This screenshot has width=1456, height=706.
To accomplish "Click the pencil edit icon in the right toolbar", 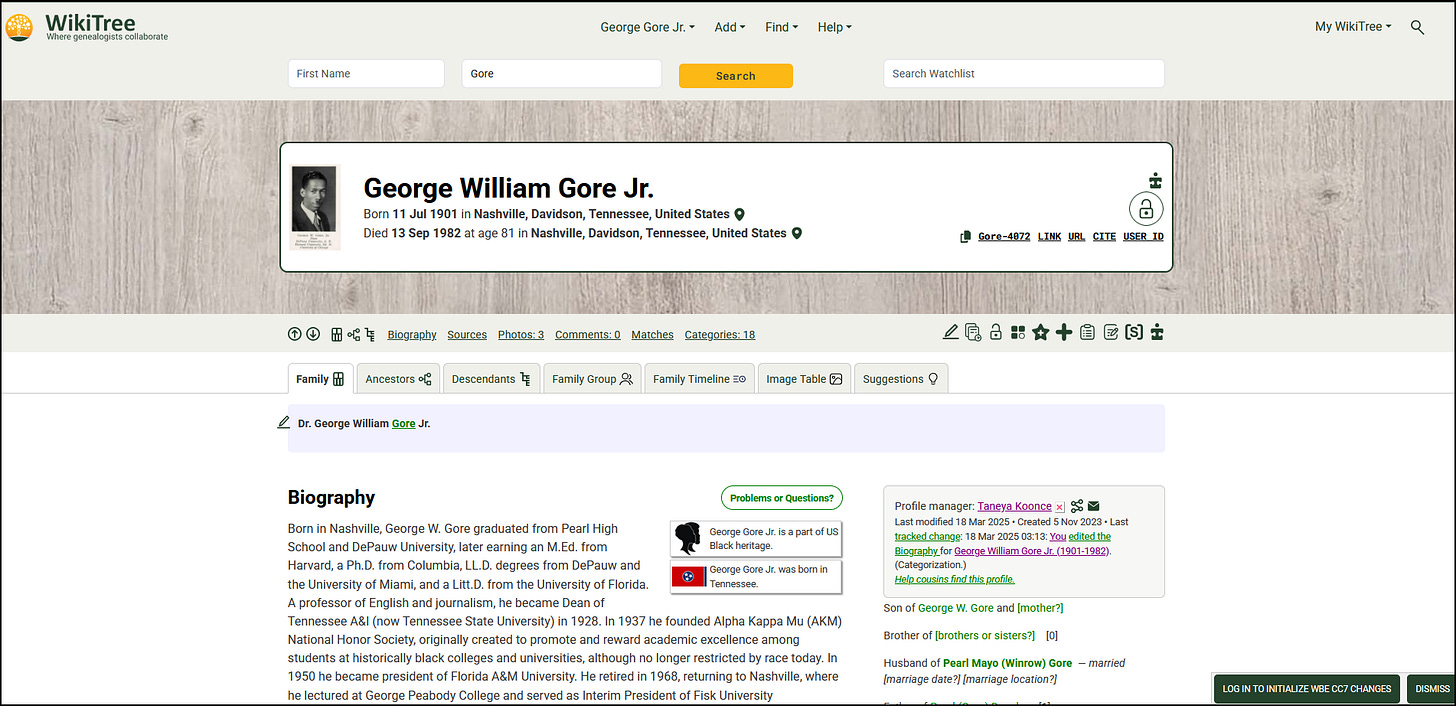I will [951, 332].
